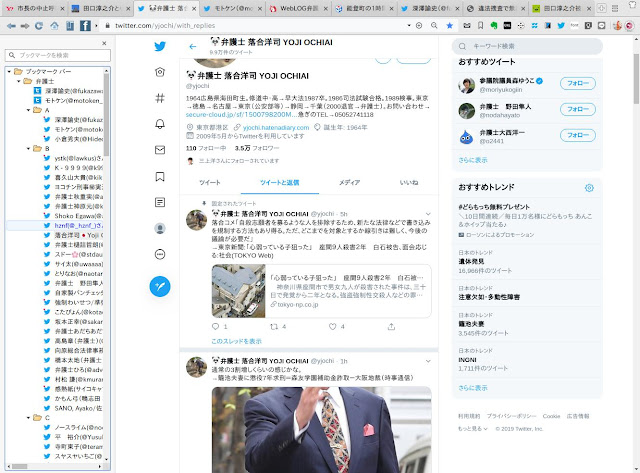Collapse bookmark folder B
The width and height of the screenshot is (640, 473).
(x=28, y=149)
